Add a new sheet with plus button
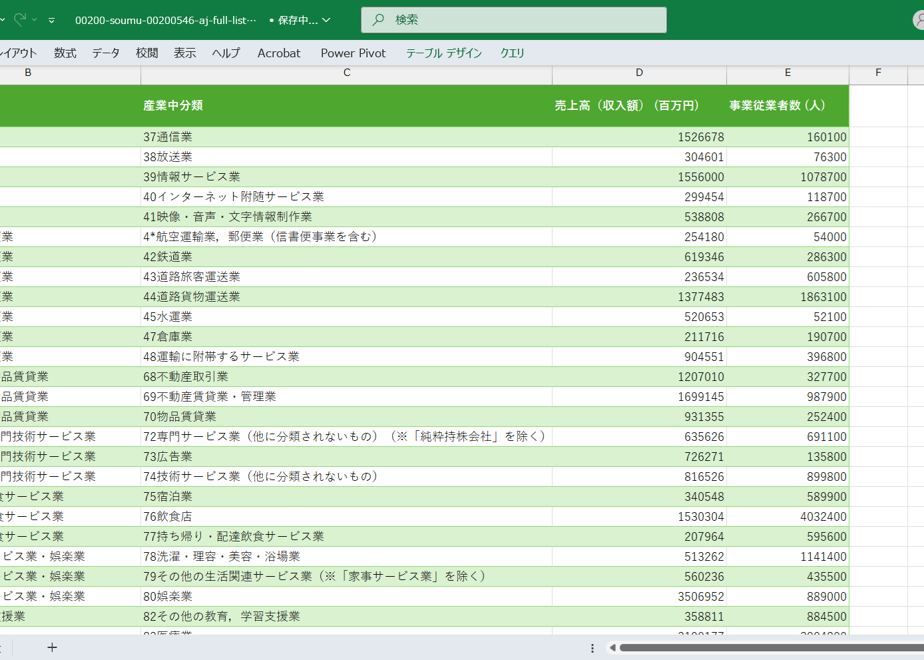924x660 pixels. (52, 648)
